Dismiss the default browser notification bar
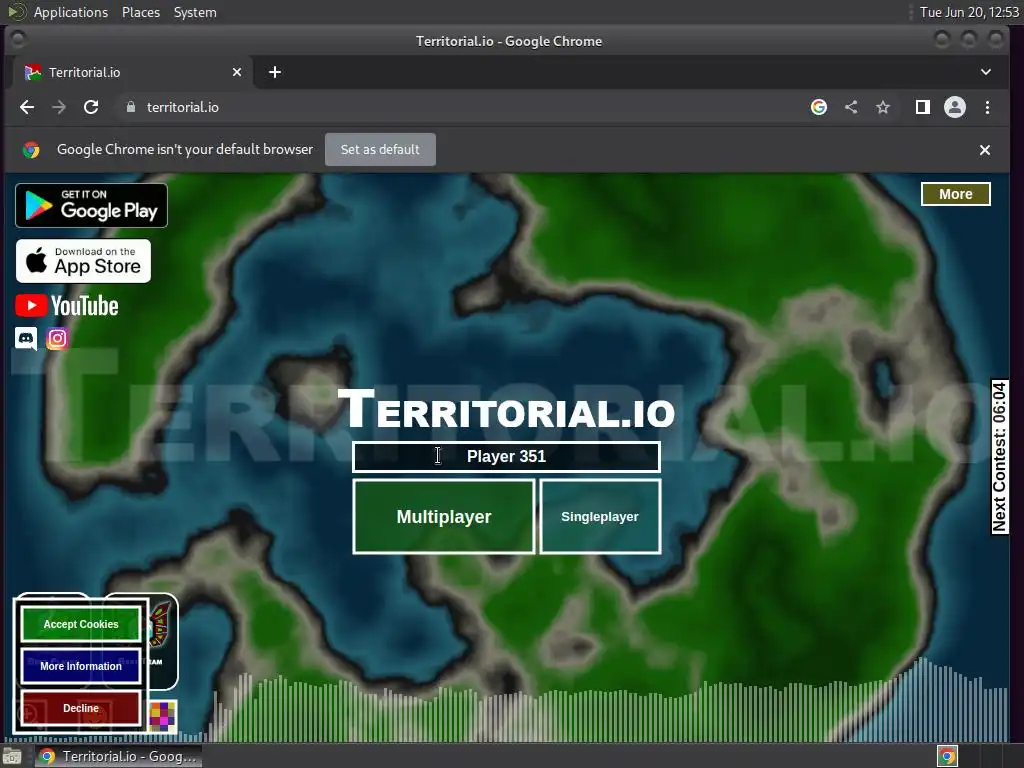 tap(985, 150)
